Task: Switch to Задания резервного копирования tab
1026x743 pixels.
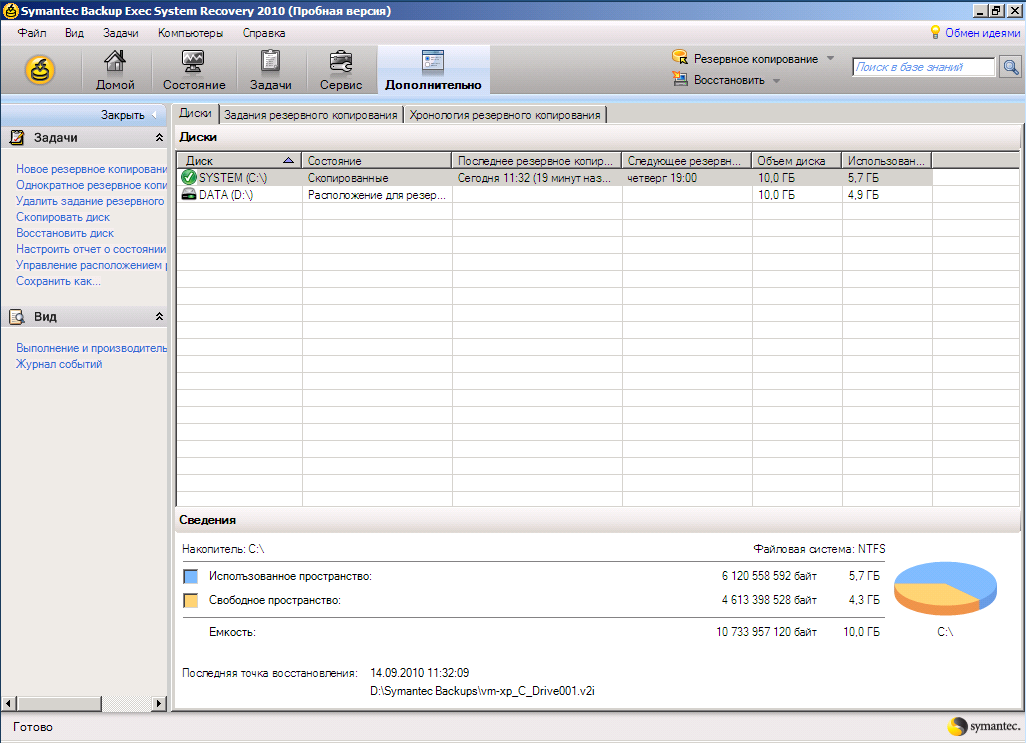Action: [x=311, y=115]
